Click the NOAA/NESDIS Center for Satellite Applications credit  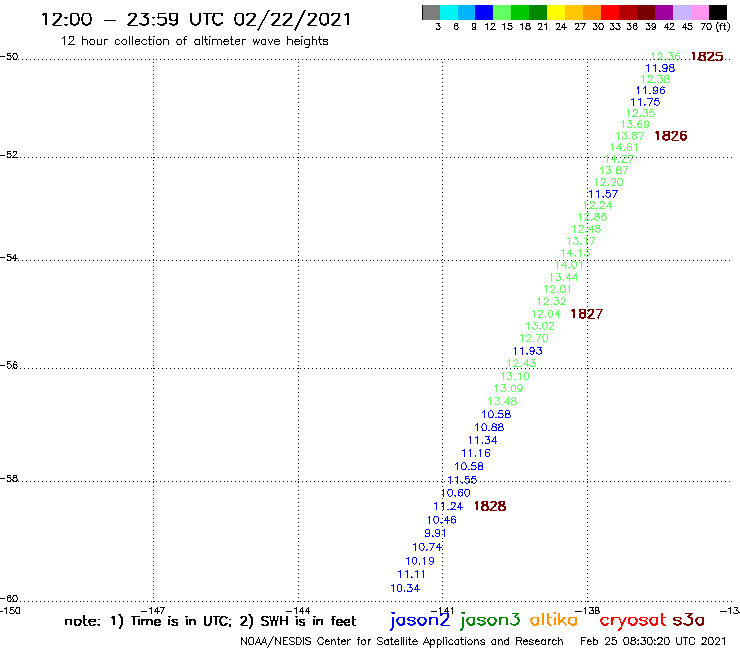tap(402, 641)
